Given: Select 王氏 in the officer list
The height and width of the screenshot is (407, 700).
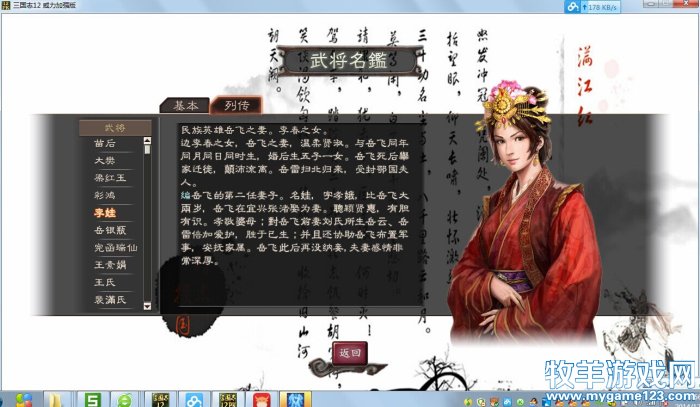Looking at the screenshot, I should click(x=105, y=282).
